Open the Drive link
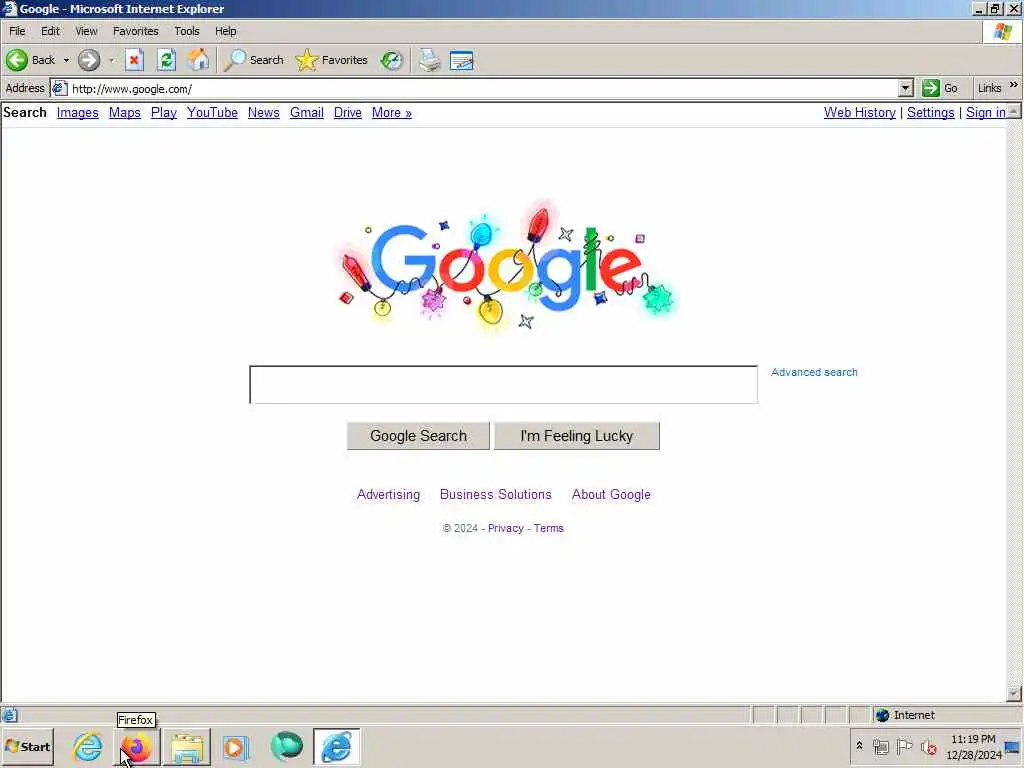Screen dimensions: 1024x768 pos(348,112)
